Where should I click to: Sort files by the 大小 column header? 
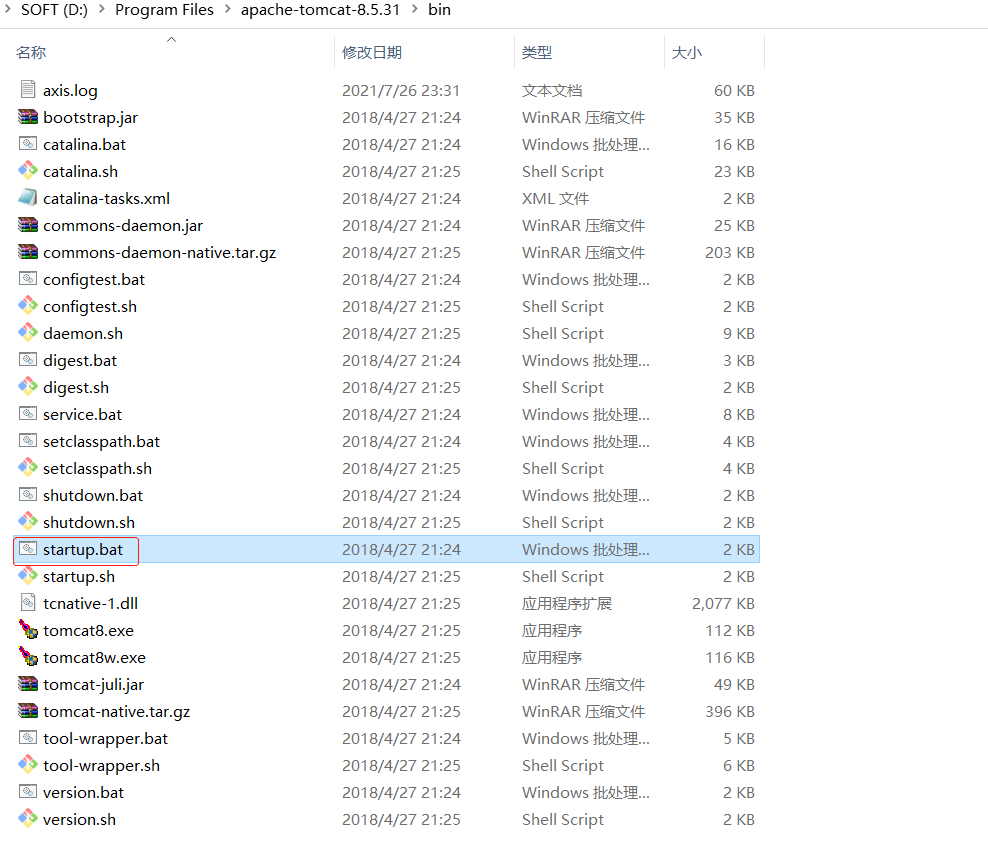pos(687,52)
